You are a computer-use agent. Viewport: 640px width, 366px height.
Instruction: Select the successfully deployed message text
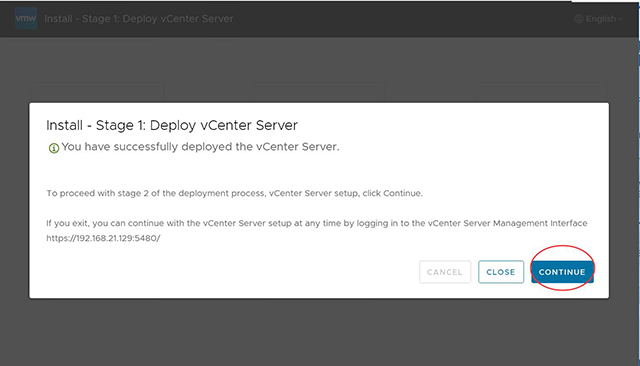(200, 147)
